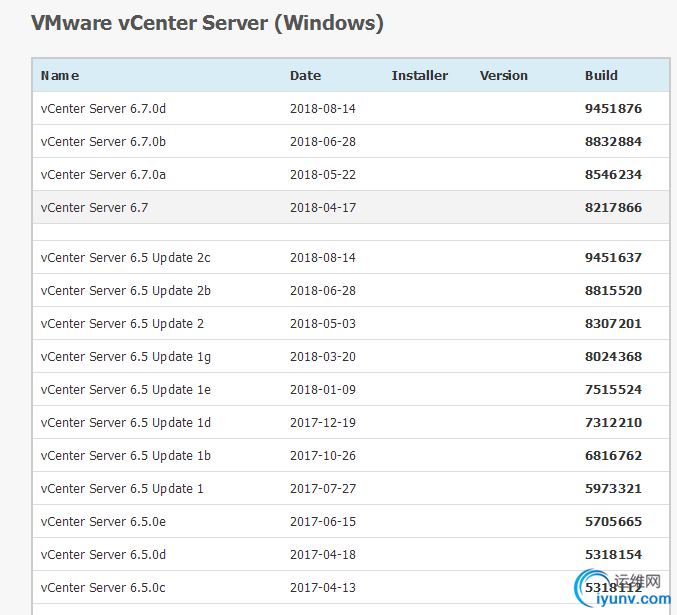Click the Version column header
The height and width of the screenshot is (615, 677).
pyautogui.click(x=503, y=76)
